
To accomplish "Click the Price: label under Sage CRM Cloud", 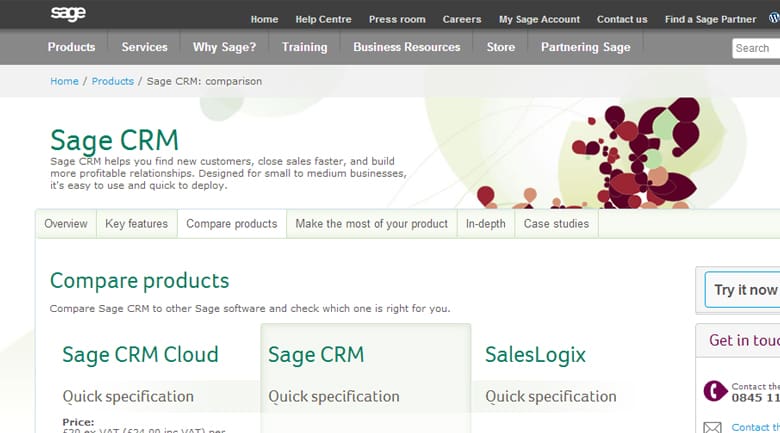I will point(78,422).
